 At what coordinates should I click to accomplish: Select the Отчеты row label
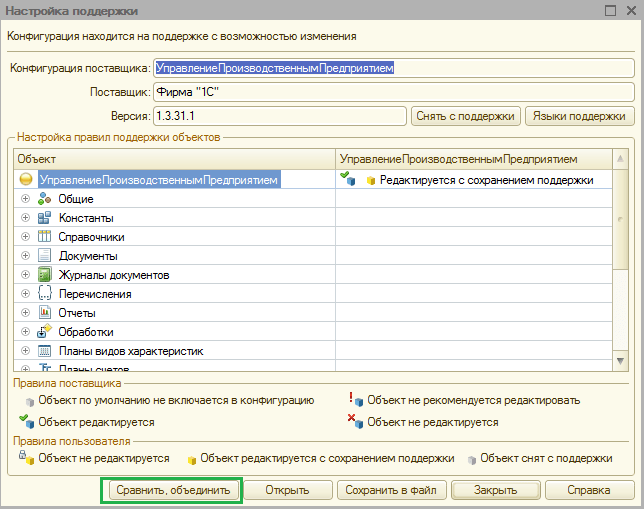point(77,313)
